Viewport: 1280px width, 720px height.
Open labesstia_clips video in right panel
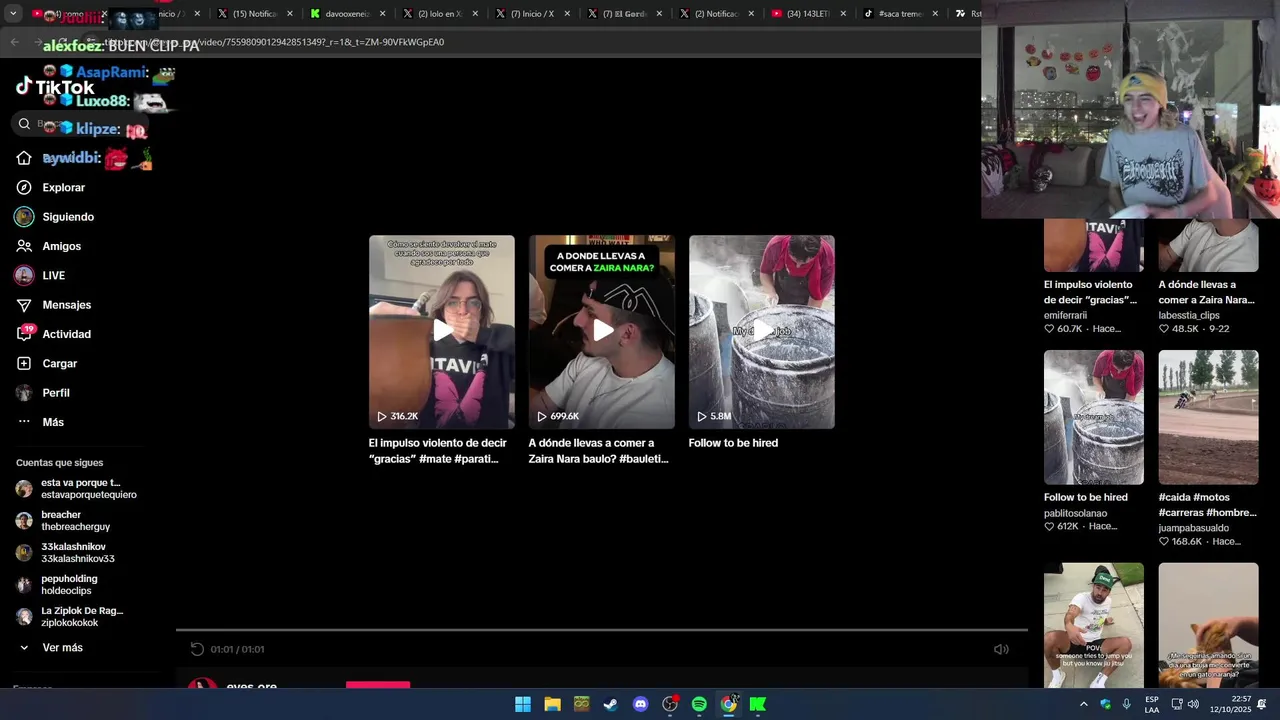[1208, 246]
